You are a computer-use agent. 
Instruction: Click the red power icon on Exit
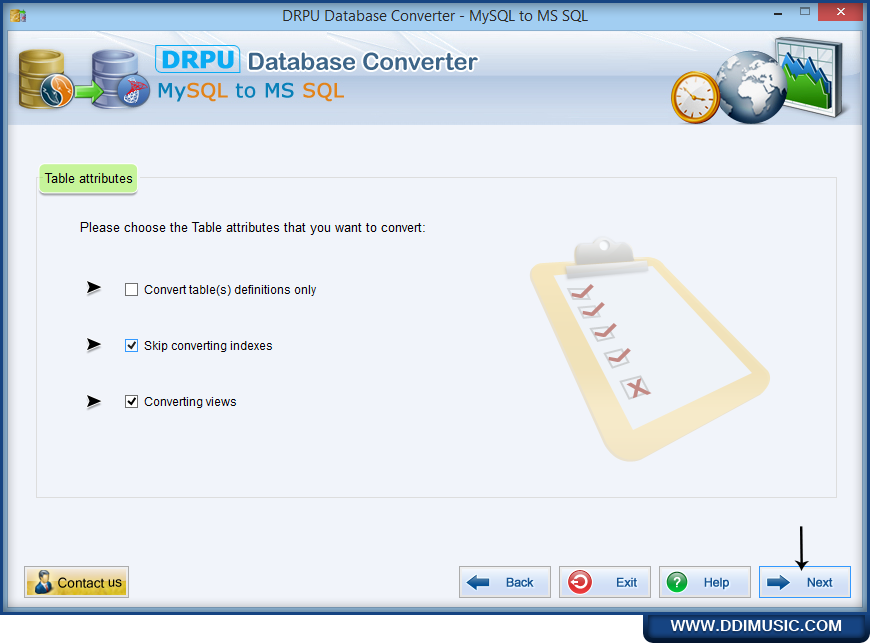point(580,582)
